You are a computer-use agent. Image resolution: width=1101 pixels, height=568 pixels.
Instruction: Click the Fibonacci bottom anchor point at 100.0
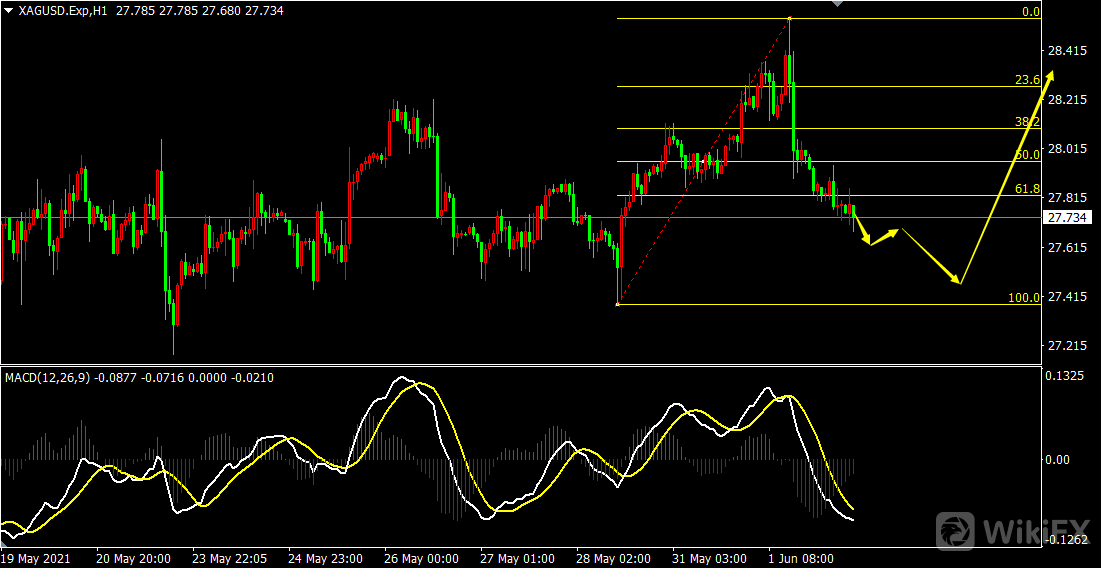coord(618,304)
